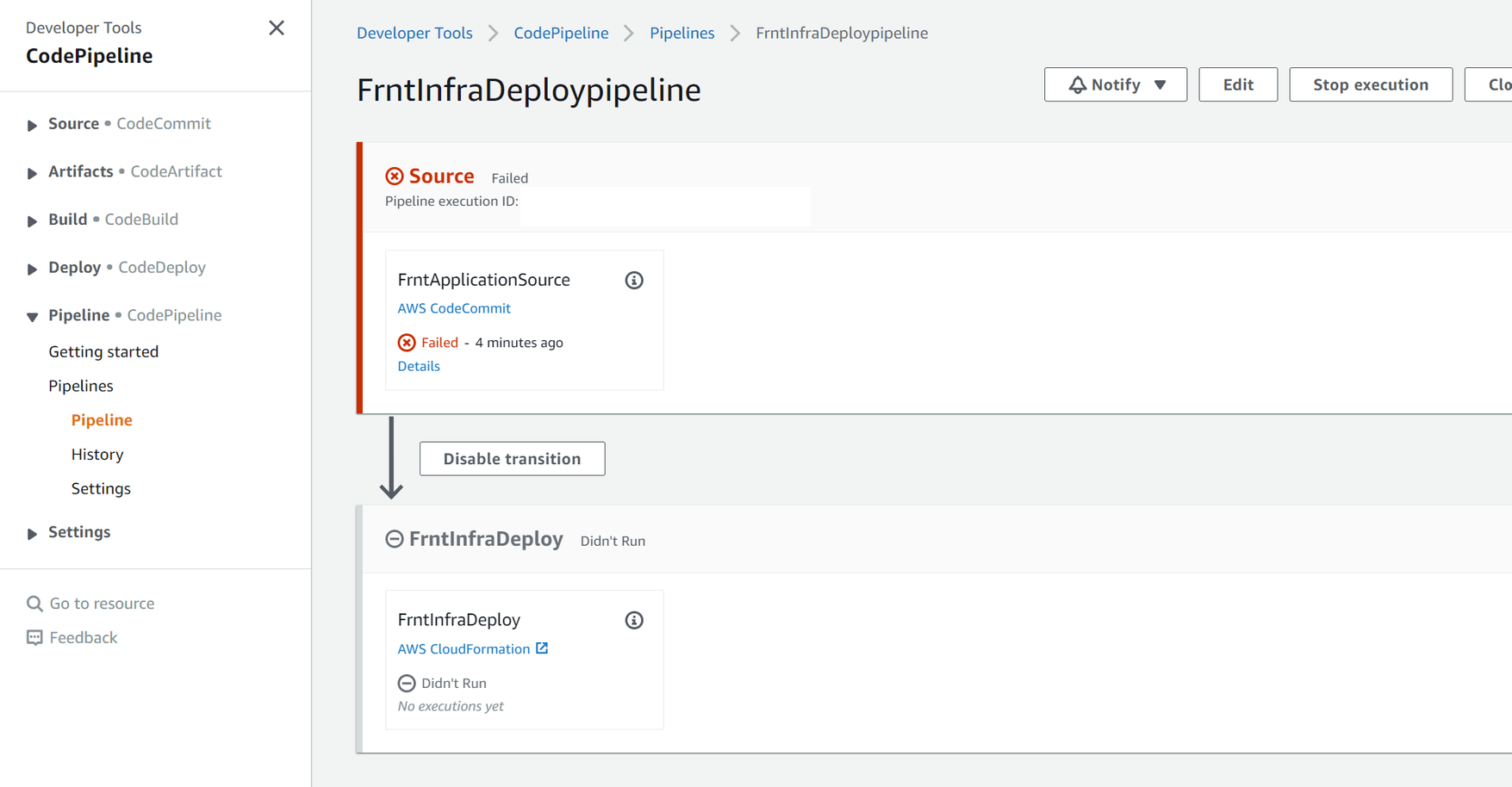Image resolution: width=1512 pixels, height=787 pixels.
Task: Click the notification bell icon on Notify button
Action: coord(1077,84)
